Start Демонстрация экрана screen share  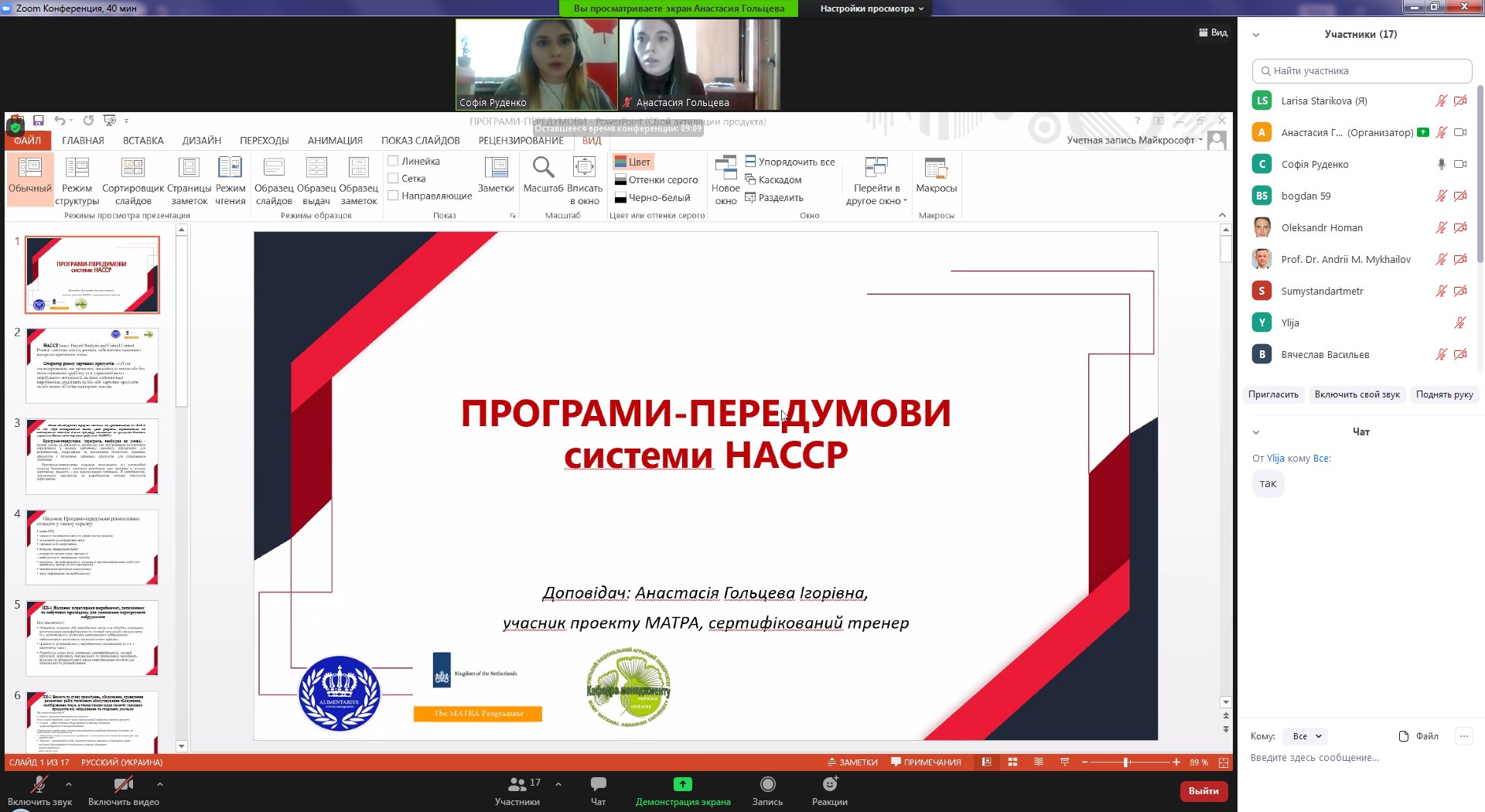click(683, 791)
